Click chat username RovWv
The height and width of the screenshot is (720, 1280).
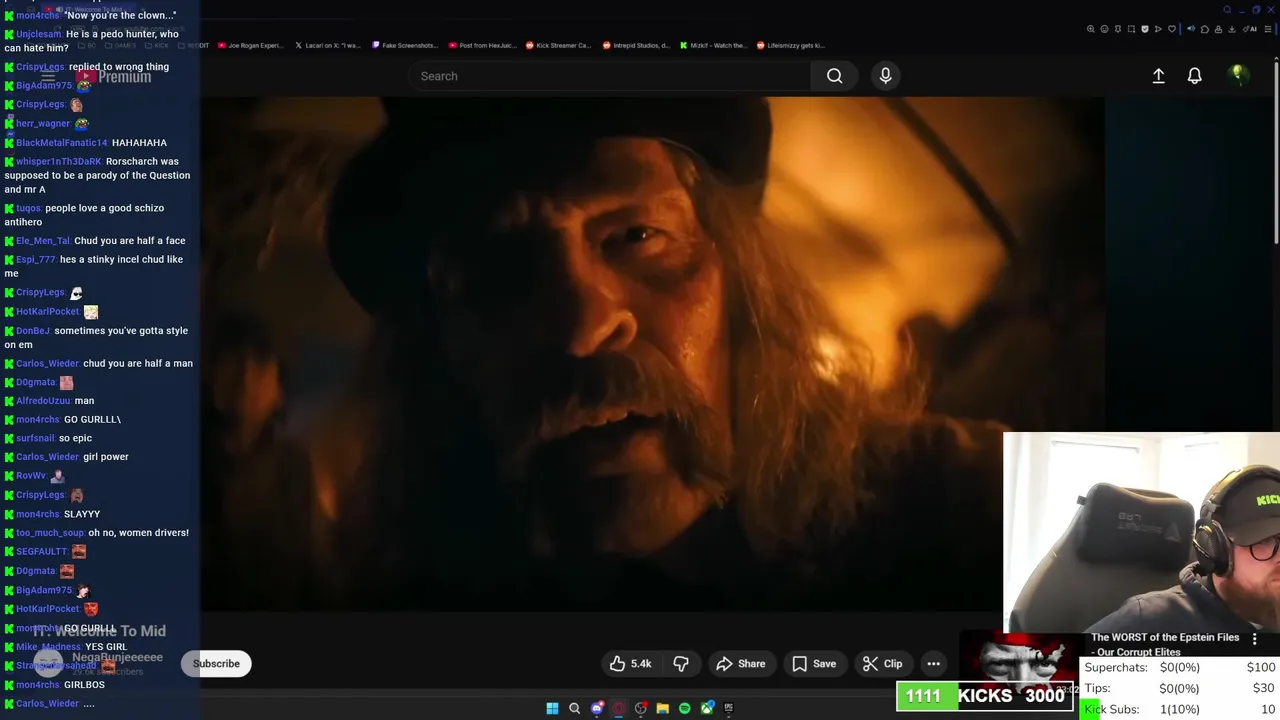pos(31,476)
